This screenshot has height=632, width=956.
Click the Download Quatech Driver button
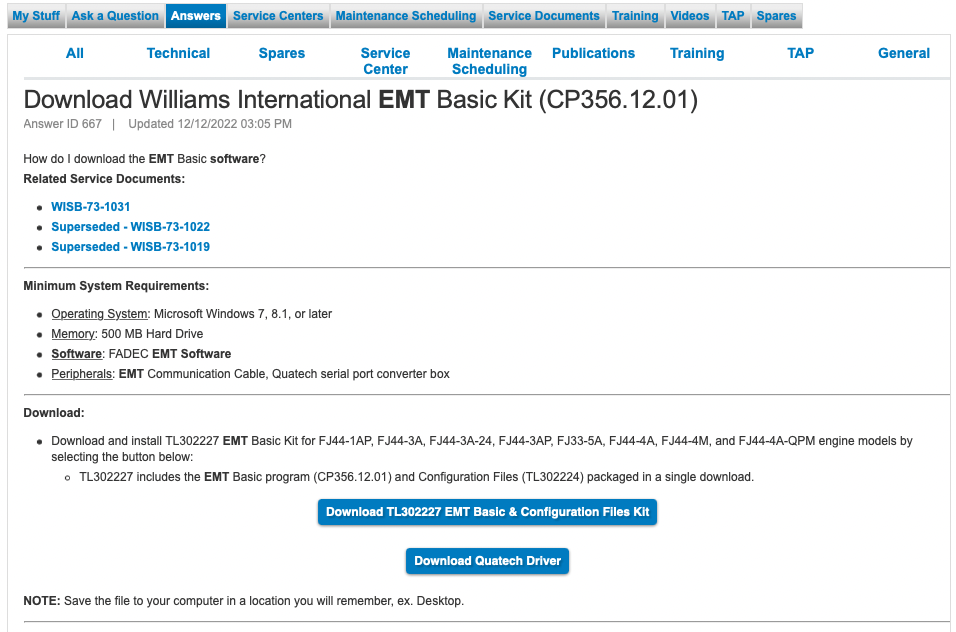487,561
